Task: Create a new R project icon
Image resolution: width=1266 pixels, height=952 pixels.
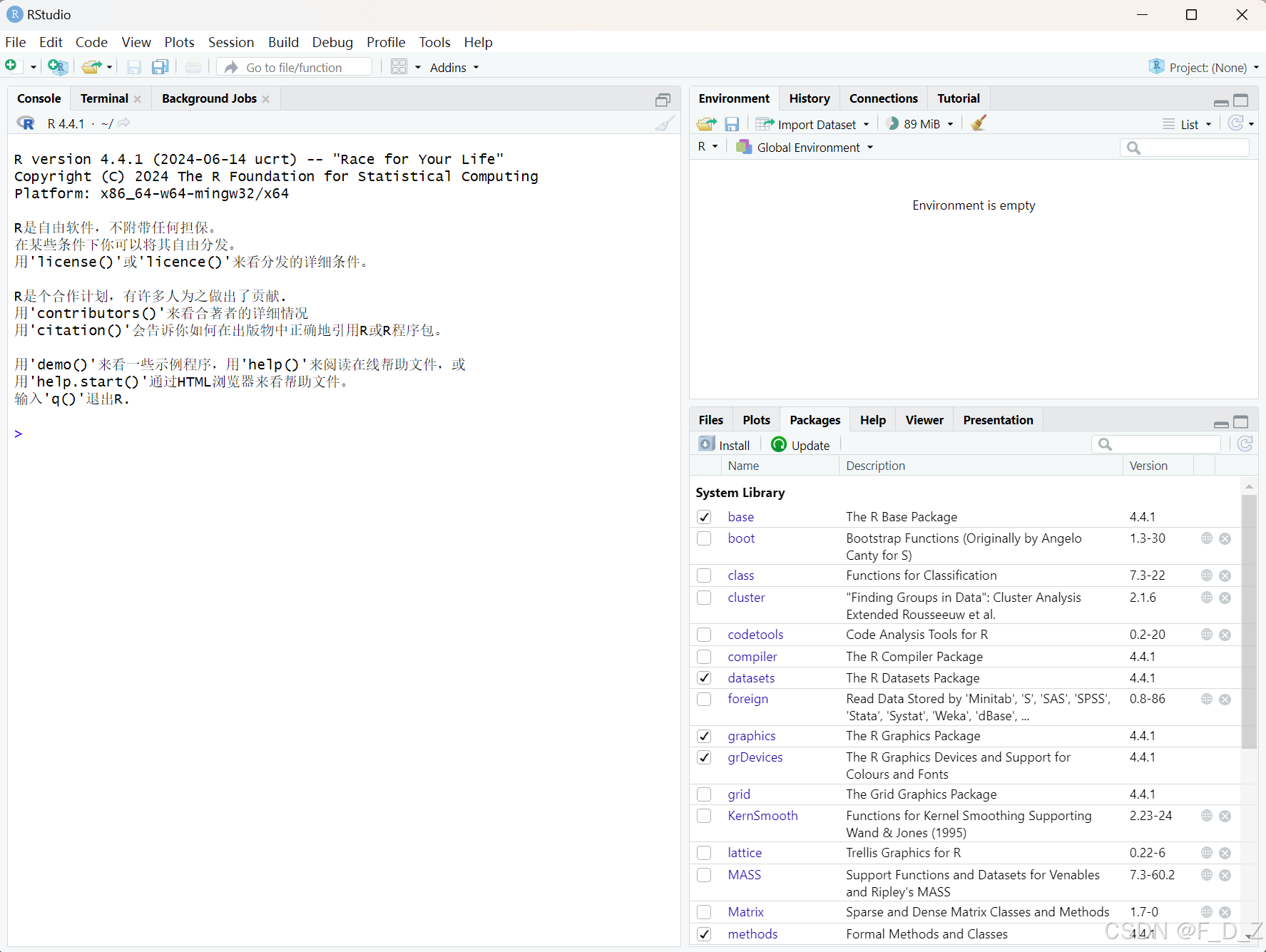Action: point(58,67)
